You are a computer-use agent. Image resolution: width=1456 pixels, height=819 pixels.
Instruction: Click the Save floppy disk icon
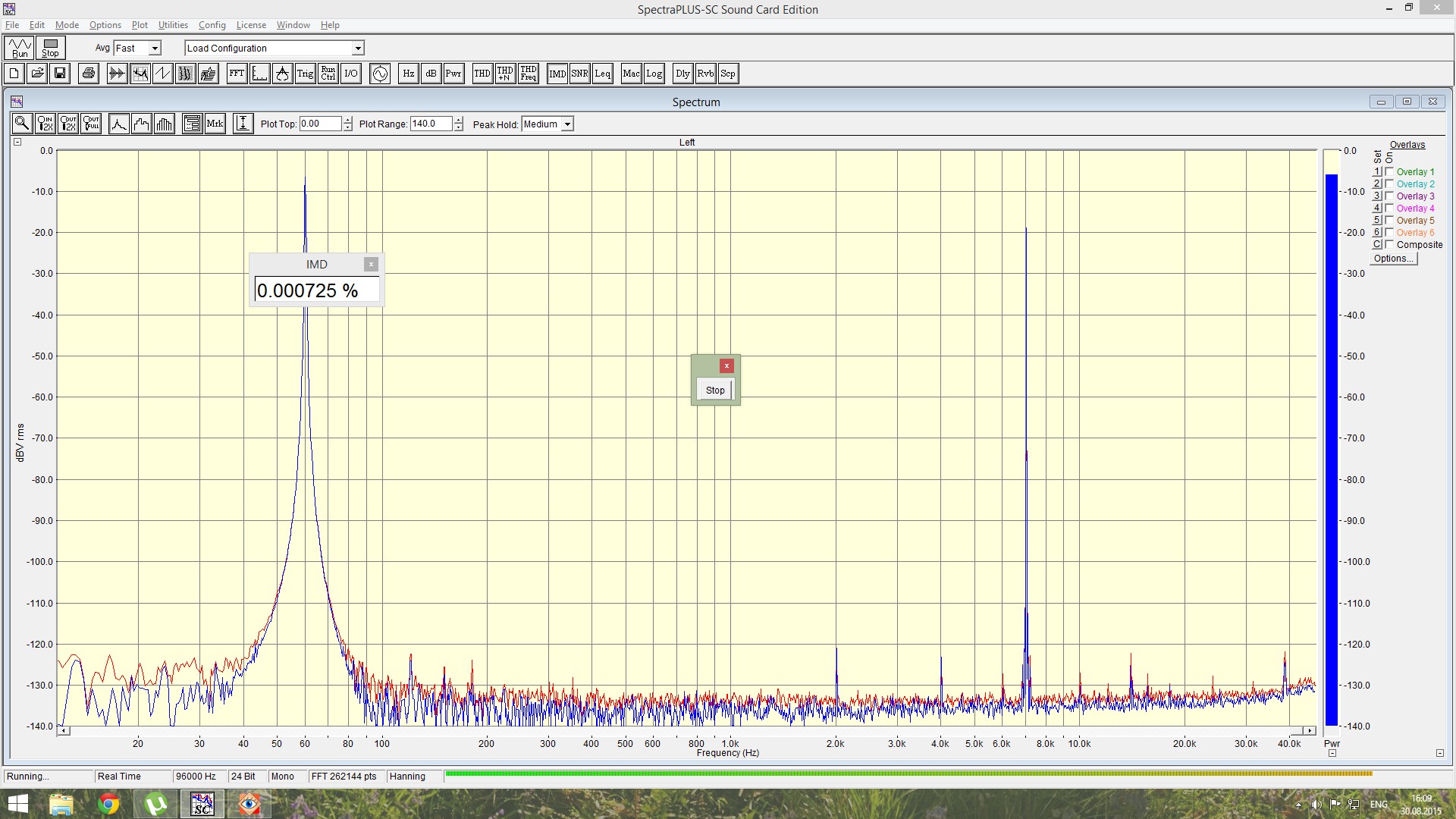click(60, 74)
